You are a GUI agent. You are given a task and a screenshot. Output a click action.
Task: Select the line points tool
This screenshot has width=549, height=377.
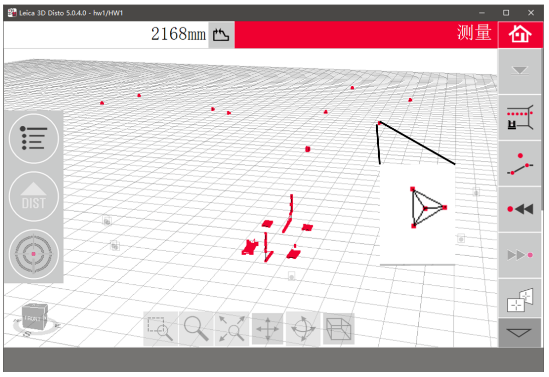[x=520, y=164]
